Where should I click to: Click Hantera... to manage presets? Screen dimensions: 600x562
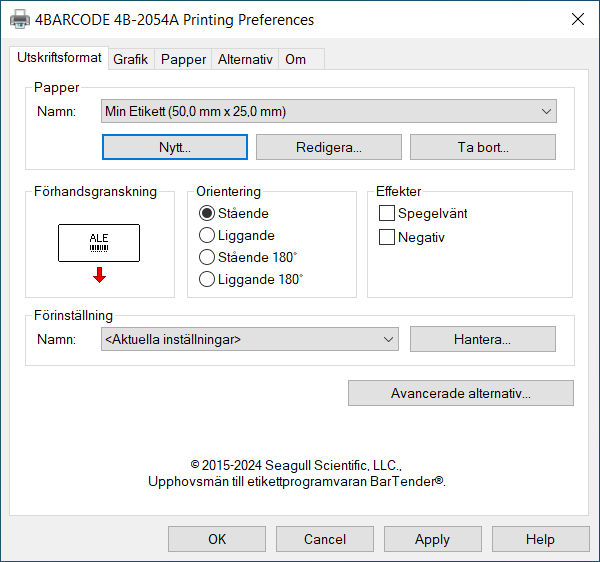pos(482,340)
